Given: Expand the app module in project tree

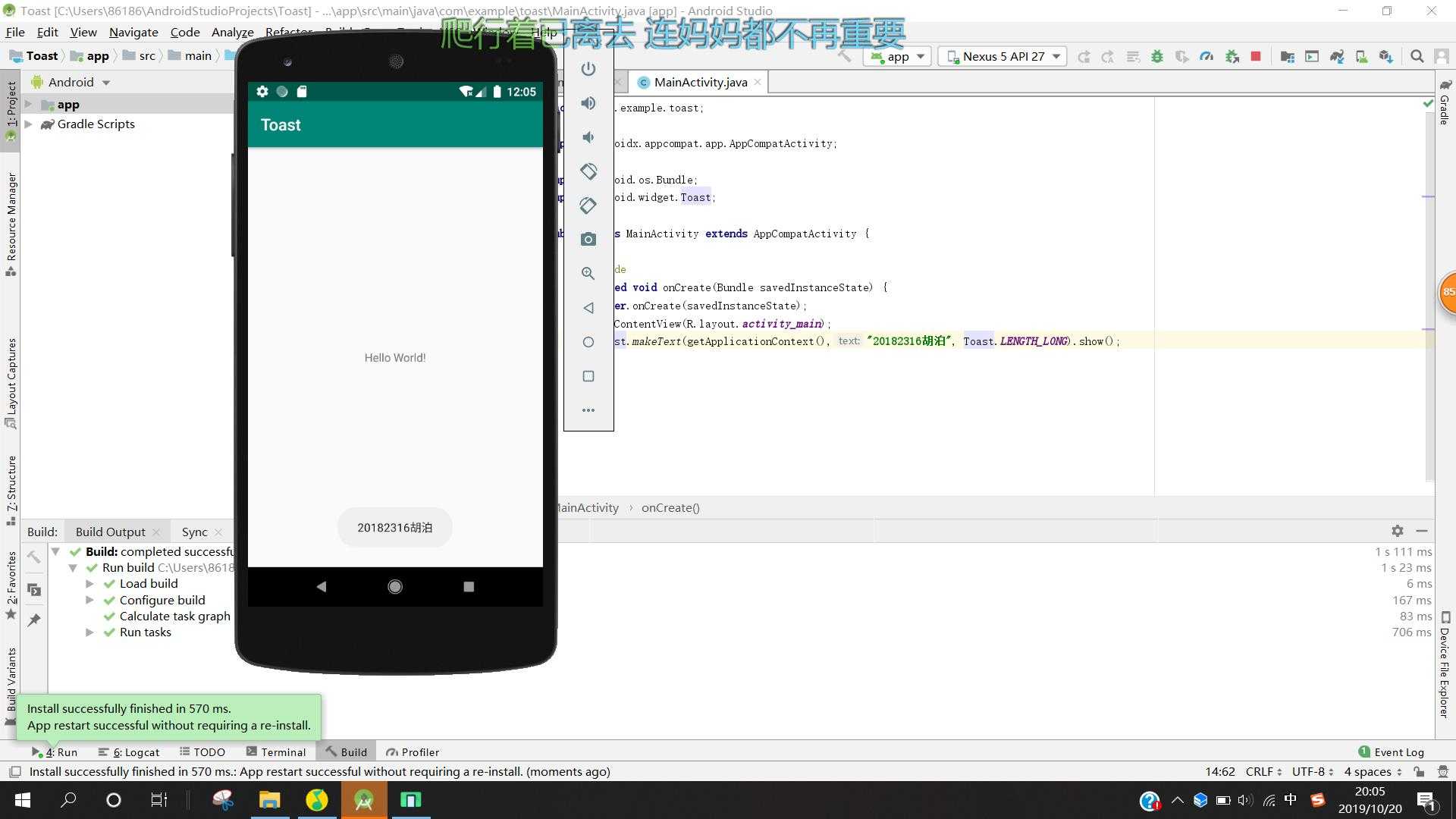Looking at the screenshot, I should point(28,105).
